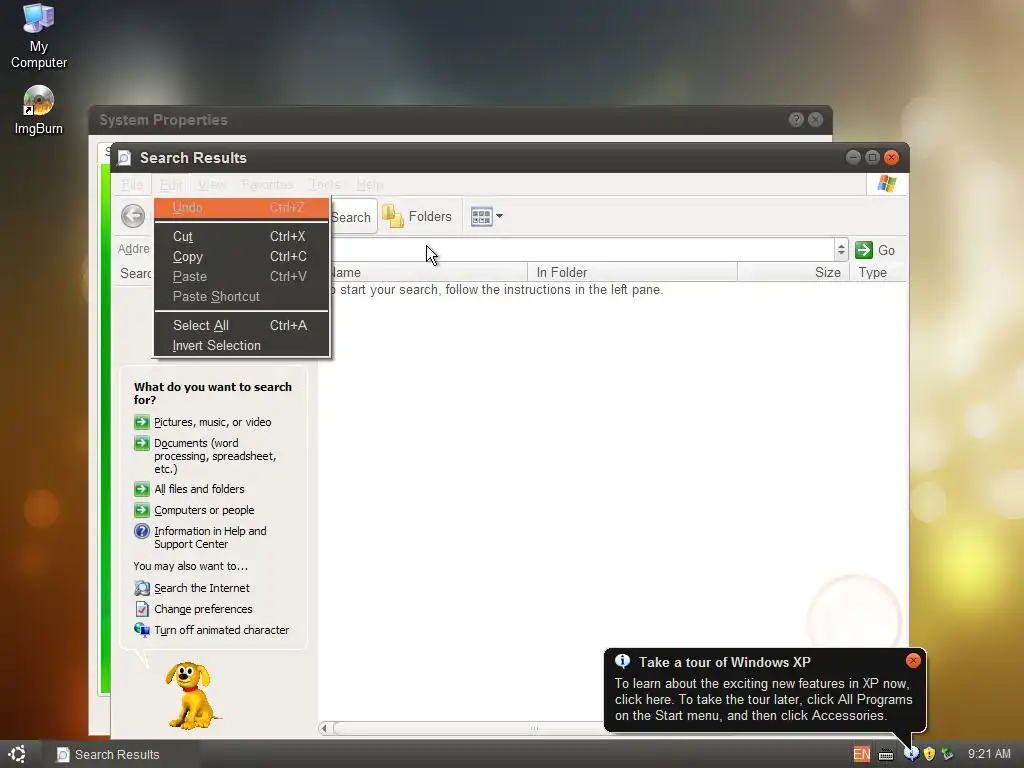Click Search the Internet link
Viewport: 1024px width, 768px height.
pyautogui.click(x=202, y=588)
